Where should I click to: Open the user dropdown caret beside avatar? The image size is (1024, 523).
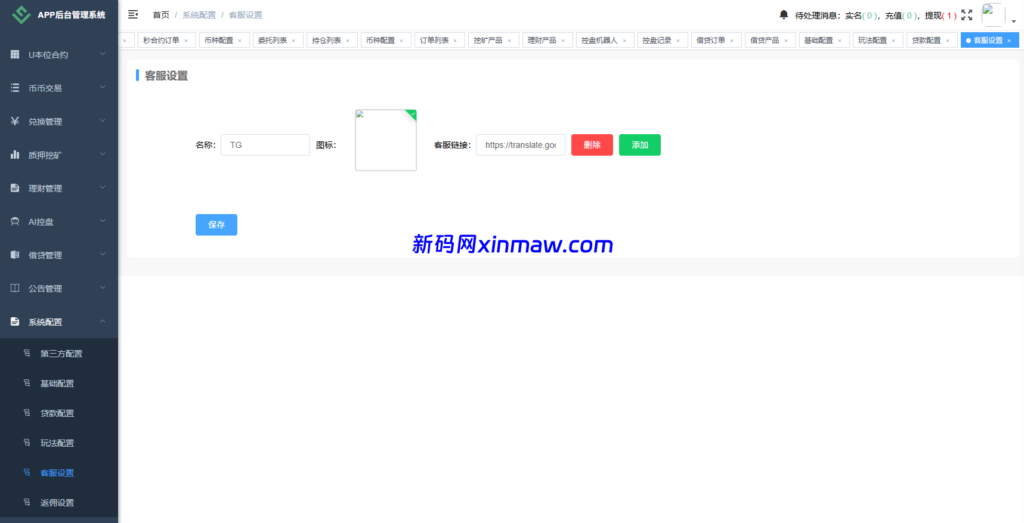click(x=1014, y=21)
